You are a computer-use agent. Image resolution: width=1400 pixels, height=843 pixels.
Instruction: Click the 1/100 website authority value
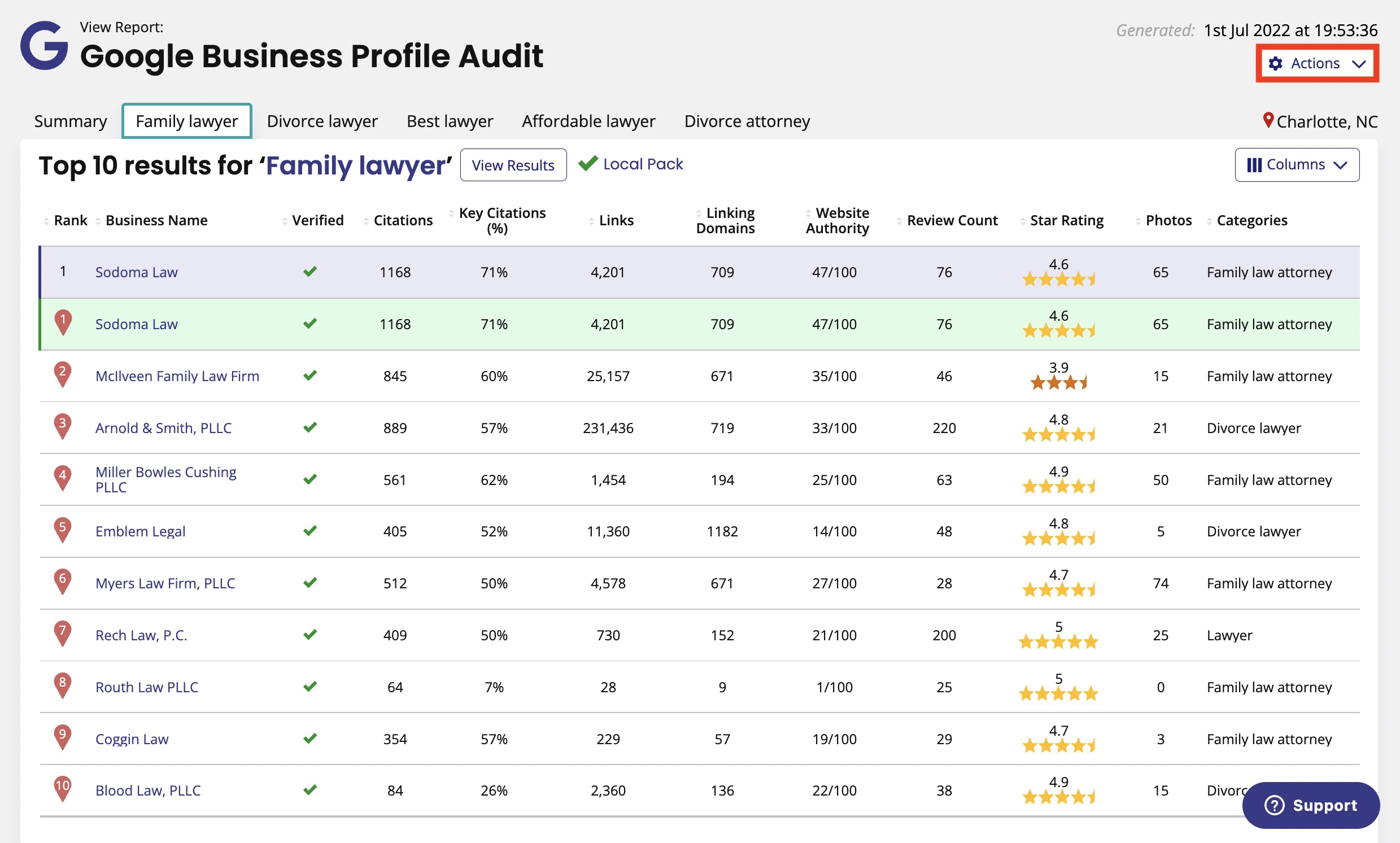[834, 687]
